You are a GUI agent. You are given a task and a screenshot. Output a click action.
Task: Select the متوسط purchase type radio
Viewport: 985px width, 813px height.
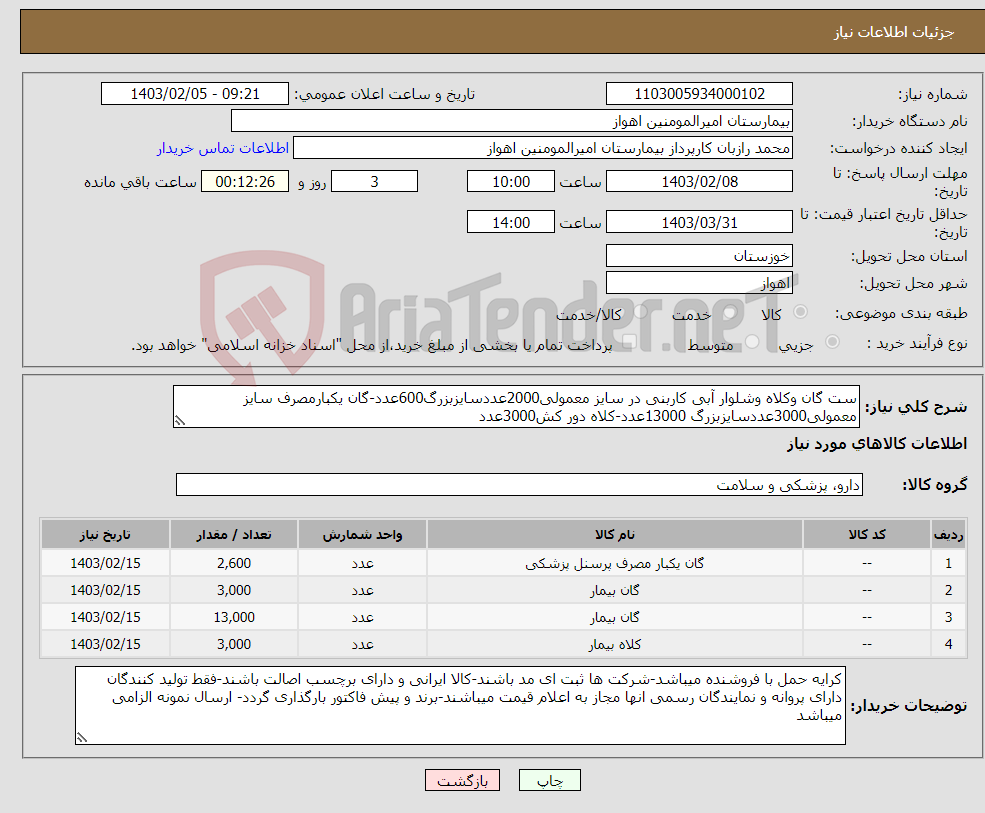(752, 342)
